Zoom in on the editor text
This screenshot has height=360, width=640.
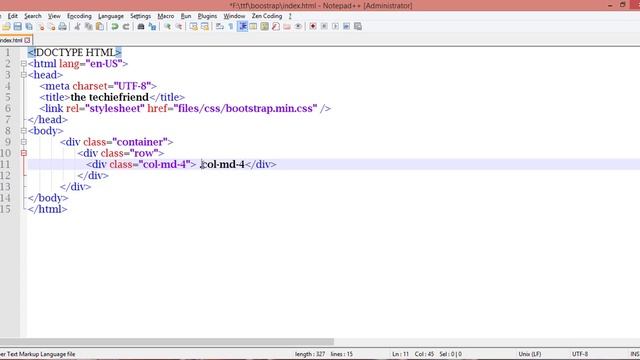tap(167, 27)
